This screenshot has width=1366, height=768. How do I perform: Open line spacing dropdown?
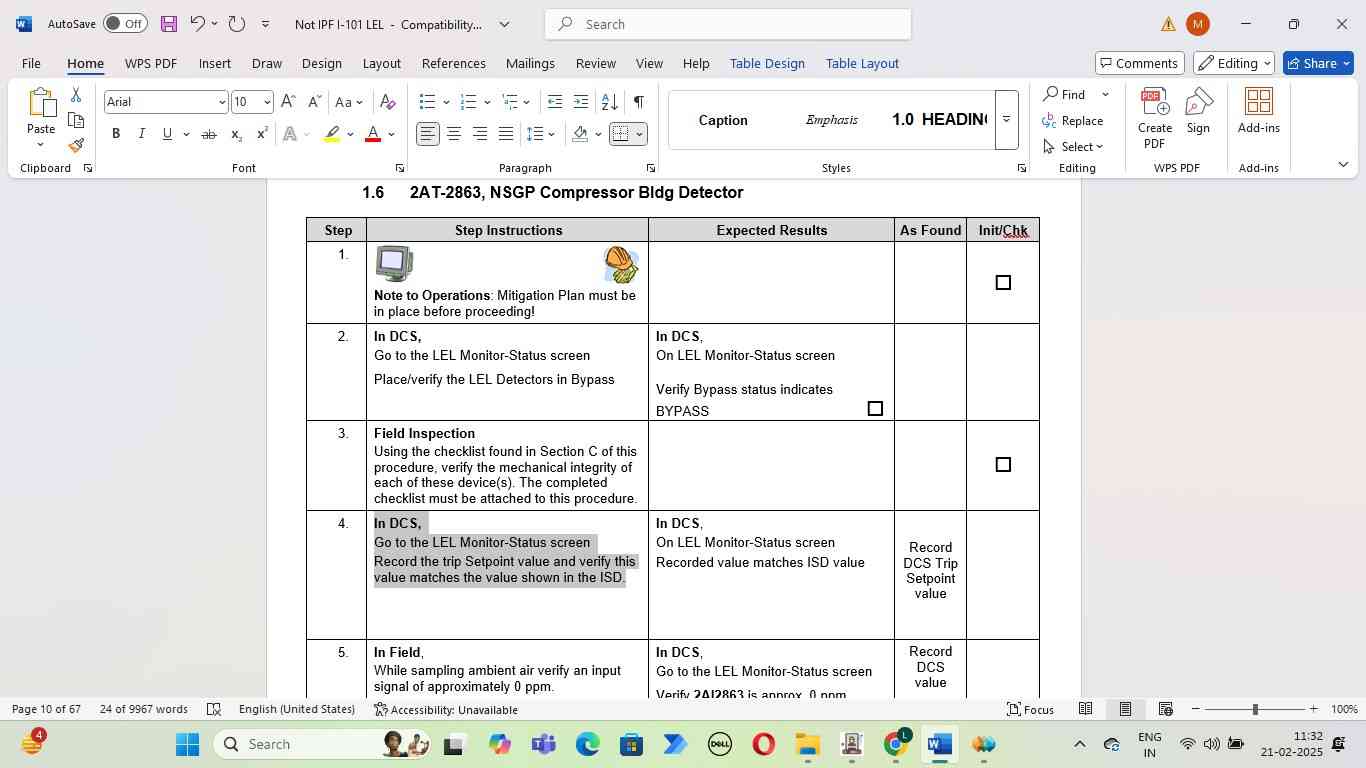tap(540, 134)
